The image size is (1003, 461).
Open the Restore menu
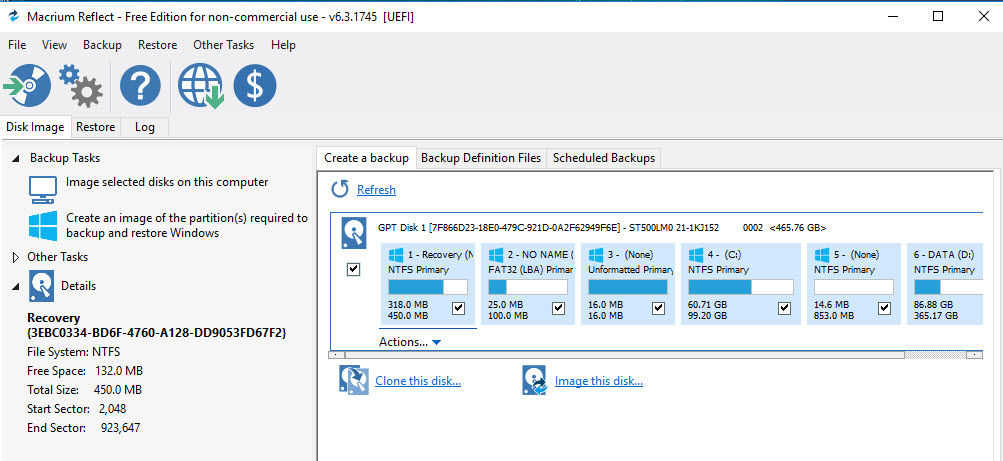click(157, 45)
